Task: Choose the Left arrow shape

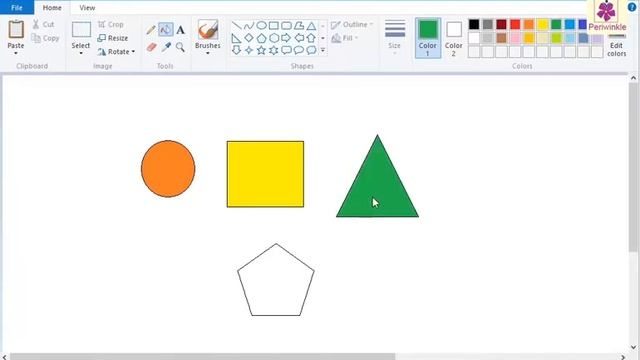Action: click(299, 38)
